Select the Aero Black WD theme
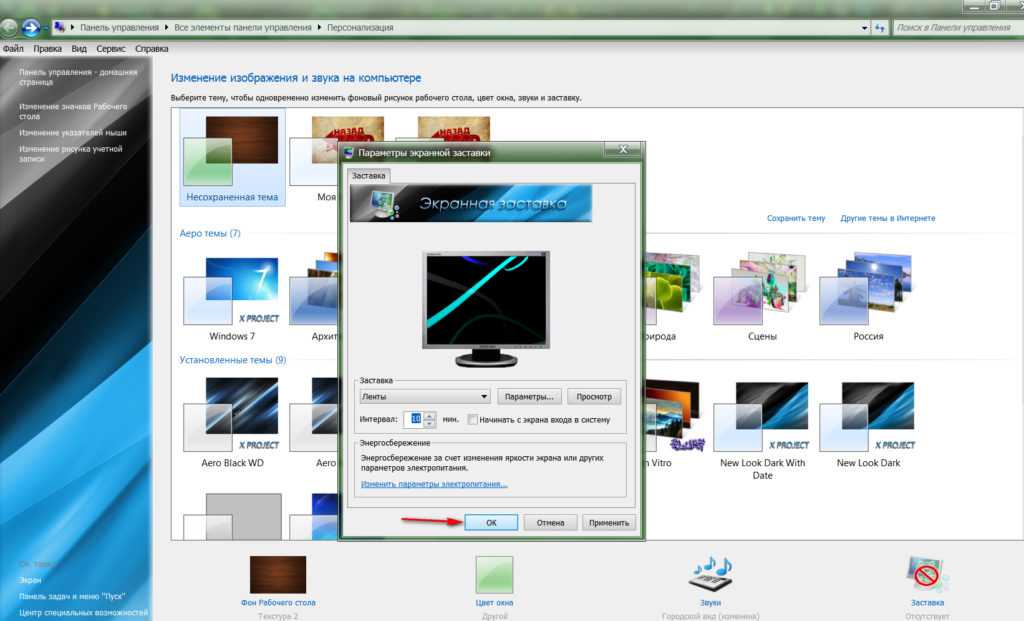This screenshot has height=621, width=1024. (x=232, y=419)
